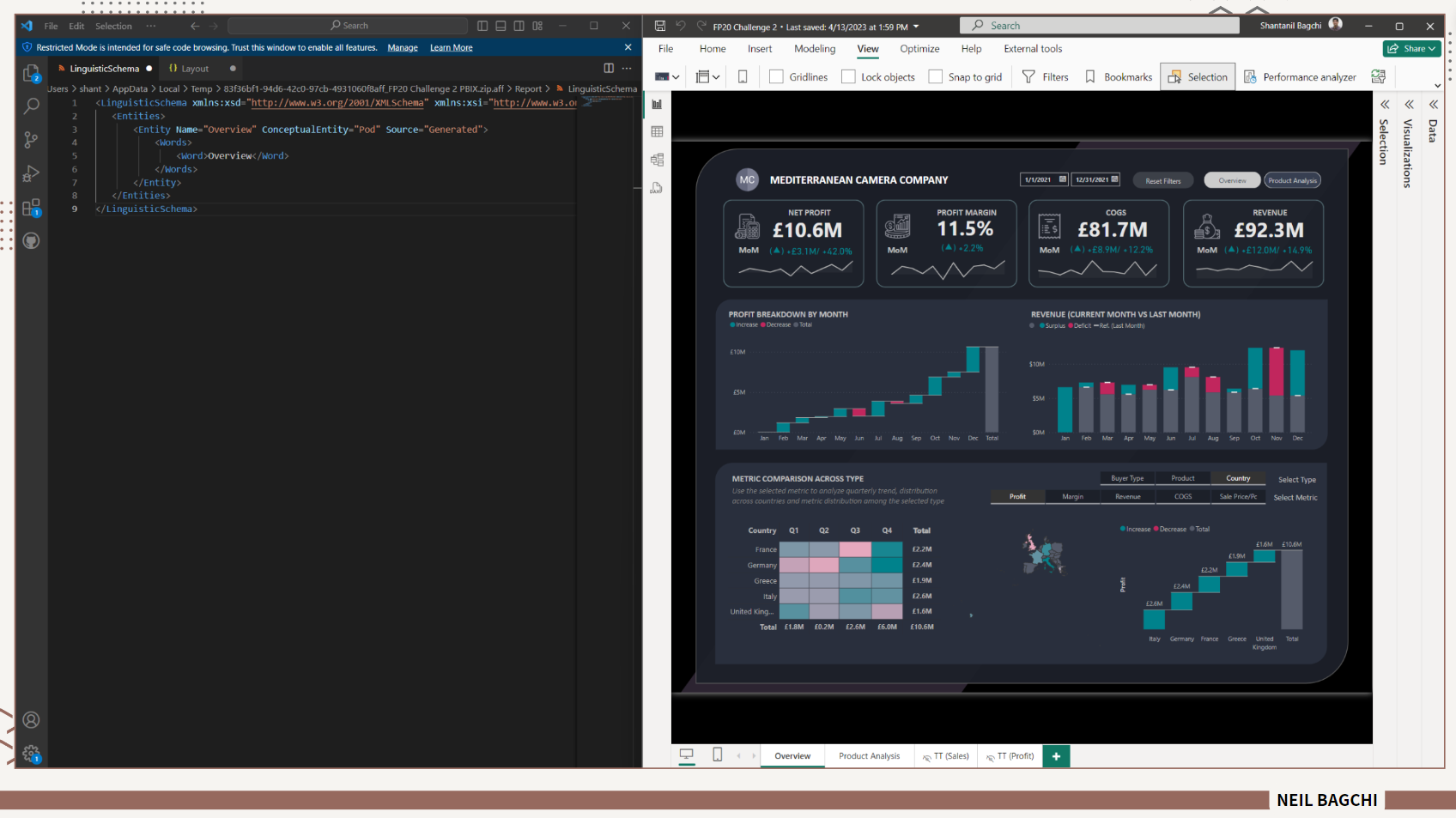1456x818 pixels.
Task: Open the Themes dropdown in ribbon
Action: click(667, 77)
